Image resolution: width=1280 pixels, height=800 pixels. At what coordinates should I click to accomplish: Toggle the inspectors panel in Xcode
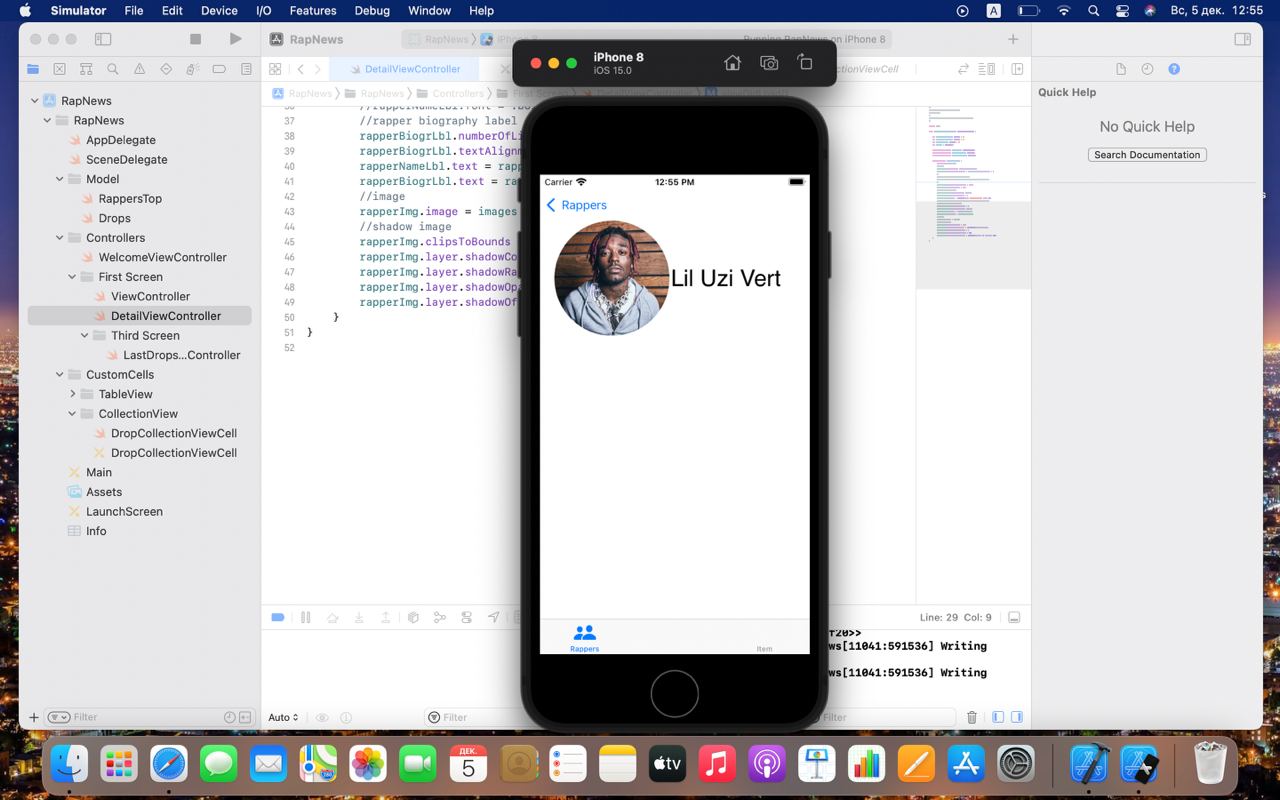[1242, 39]
